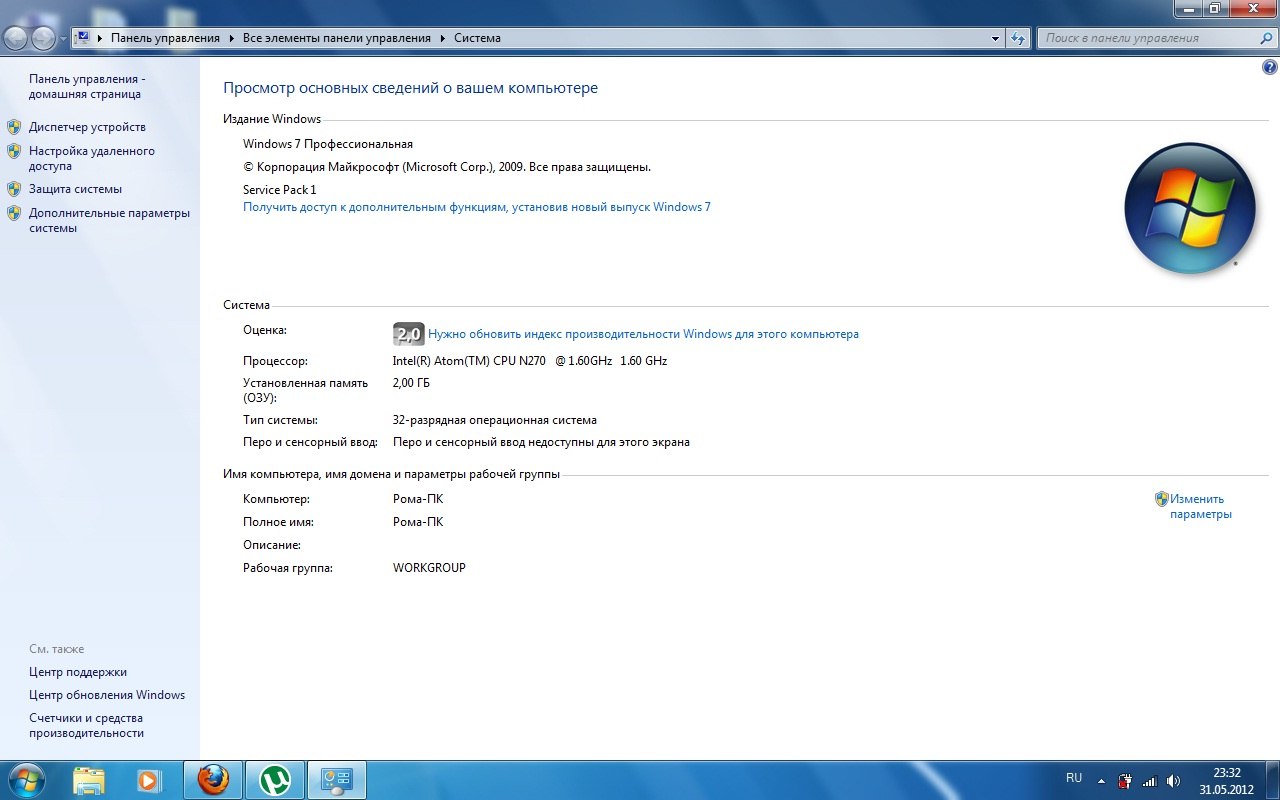1280x800 pixels.
Task: Switch to Firefox on the taskbar
Action: point(212,780)
